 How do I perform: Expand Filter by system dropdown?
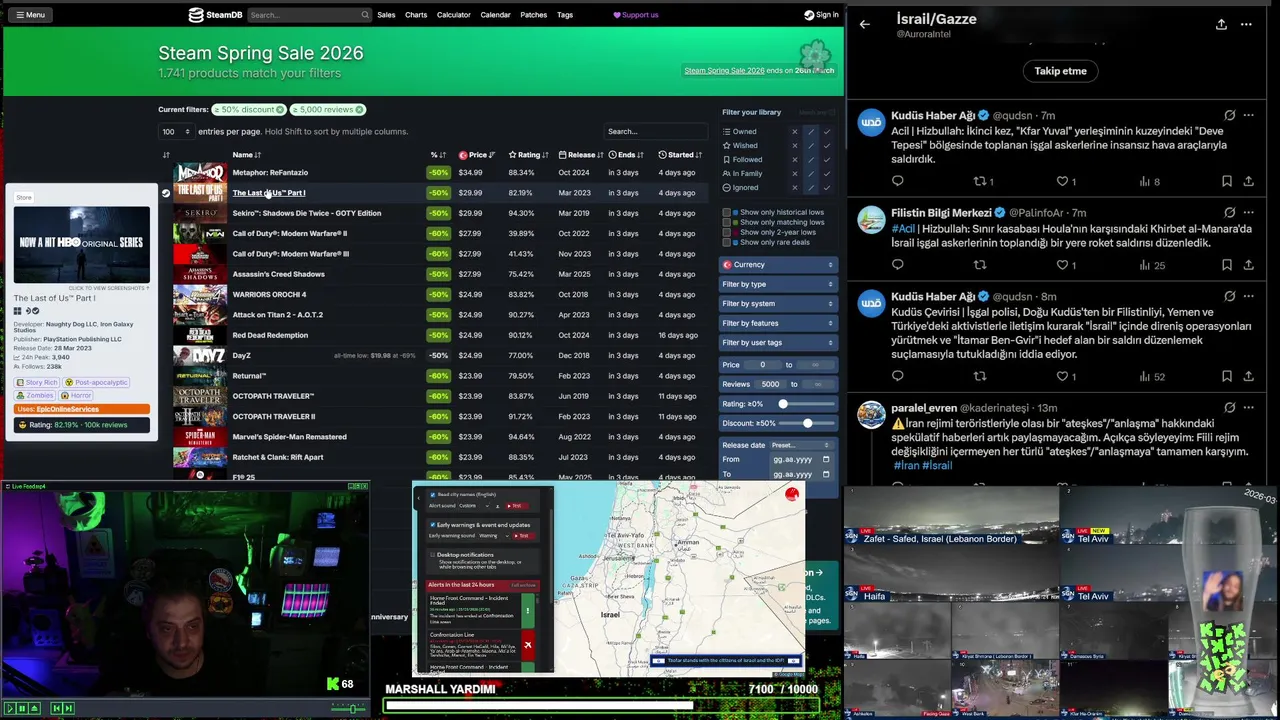777,303
